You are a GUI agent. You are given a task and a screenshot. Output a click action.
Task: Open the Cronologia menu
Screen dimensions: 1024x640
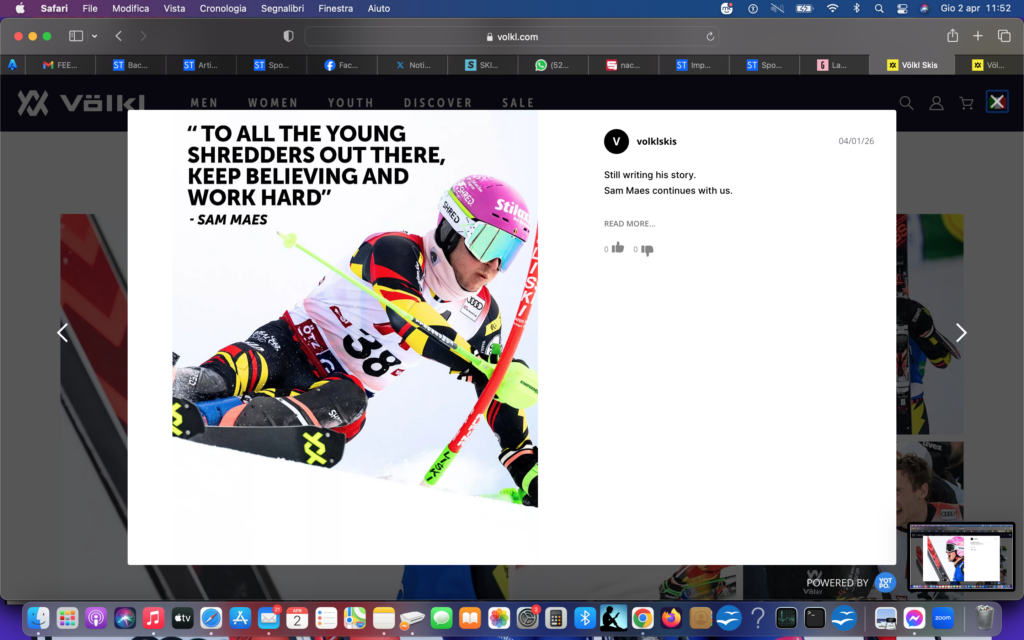[222, 8]
